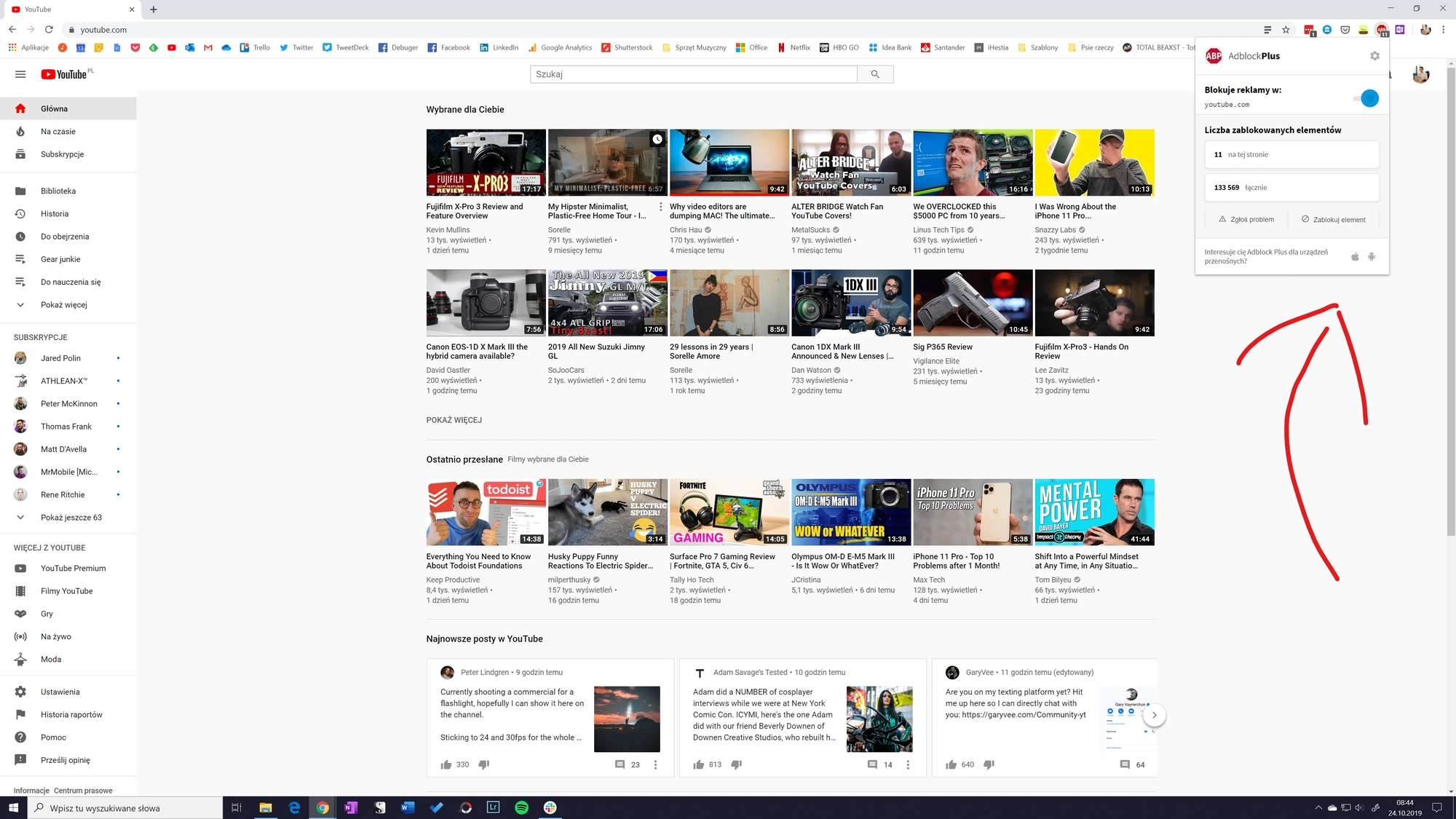Click YouTube search magnifier button
The height and width of the screenshot is (819, 1456).
coord(875,74)
